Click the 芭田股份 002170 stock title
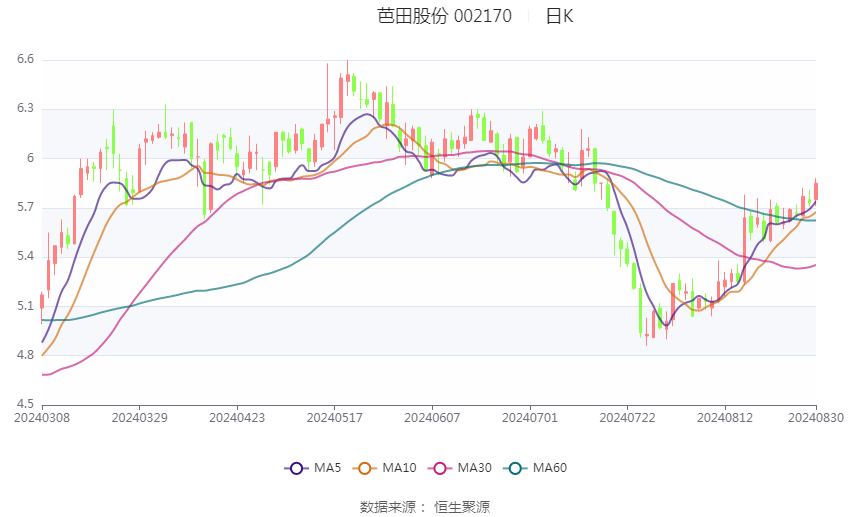Viewport: 850px width, 517px height. pos(445,16)
